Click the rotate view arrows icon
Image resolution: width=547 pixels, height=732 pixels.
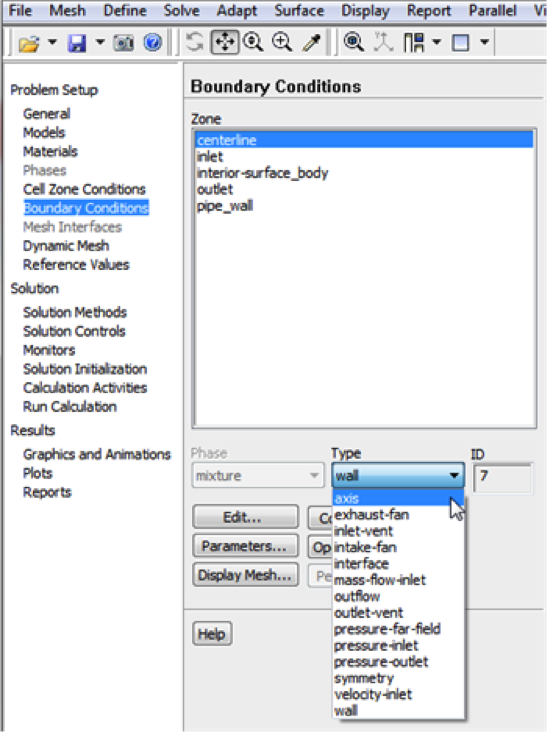[195, 42]
